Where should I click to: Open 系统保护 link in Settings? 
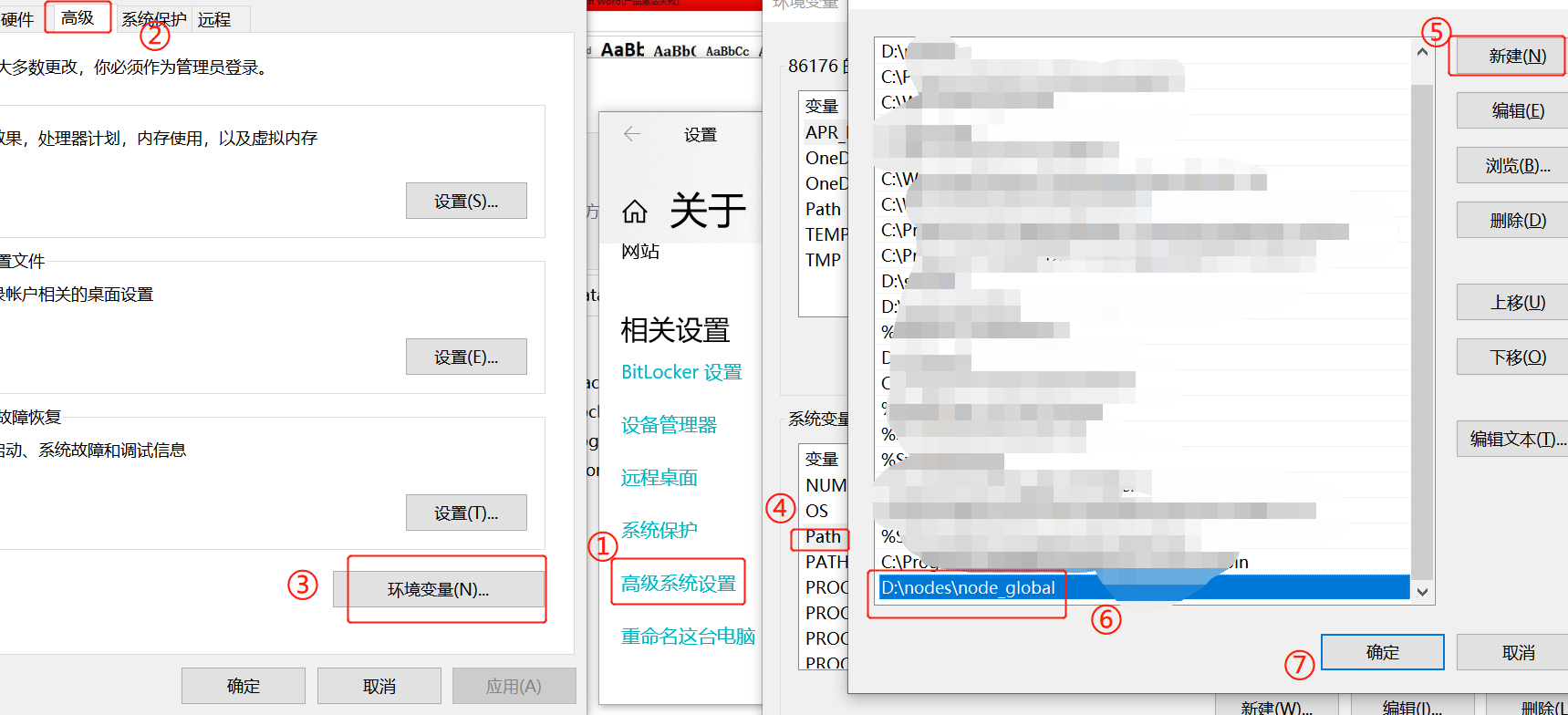659,530
